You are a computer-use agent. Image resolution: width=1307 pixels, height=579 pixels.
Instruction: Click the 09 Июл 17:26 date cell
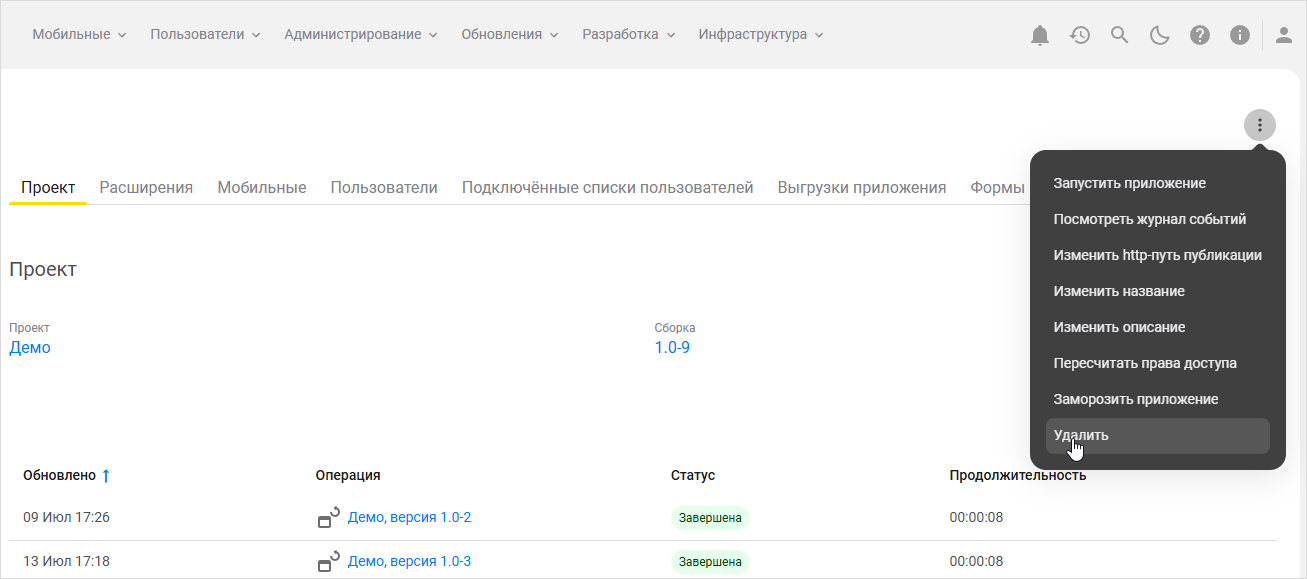pyautogui.click(x=66, y=518)
